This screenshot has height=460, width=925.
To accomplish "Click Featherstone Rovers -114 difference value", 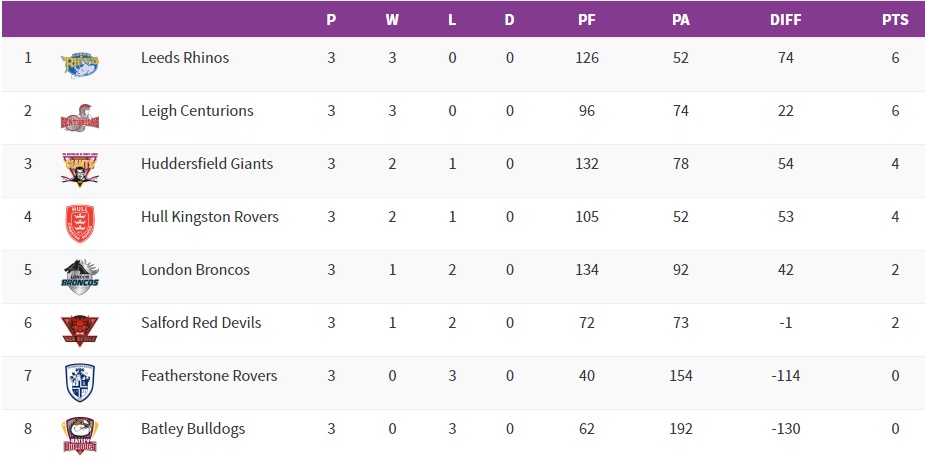I will (785, 376).
